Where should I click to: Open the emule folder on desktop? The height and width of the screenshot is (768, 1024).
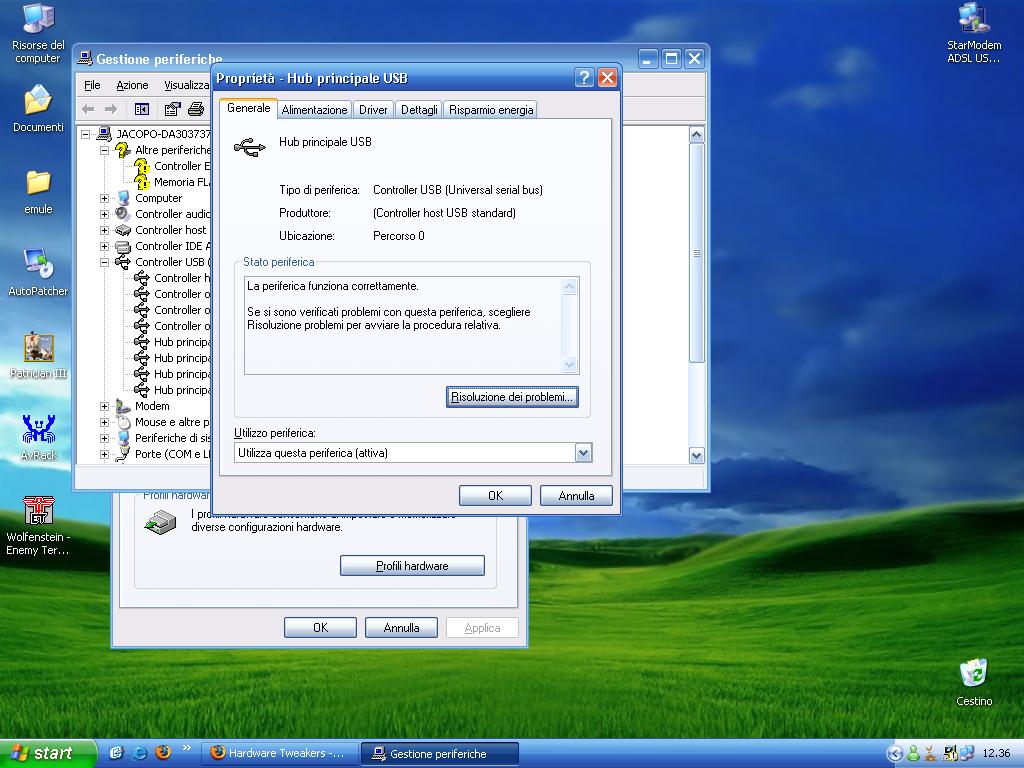(x=38, y=183)
